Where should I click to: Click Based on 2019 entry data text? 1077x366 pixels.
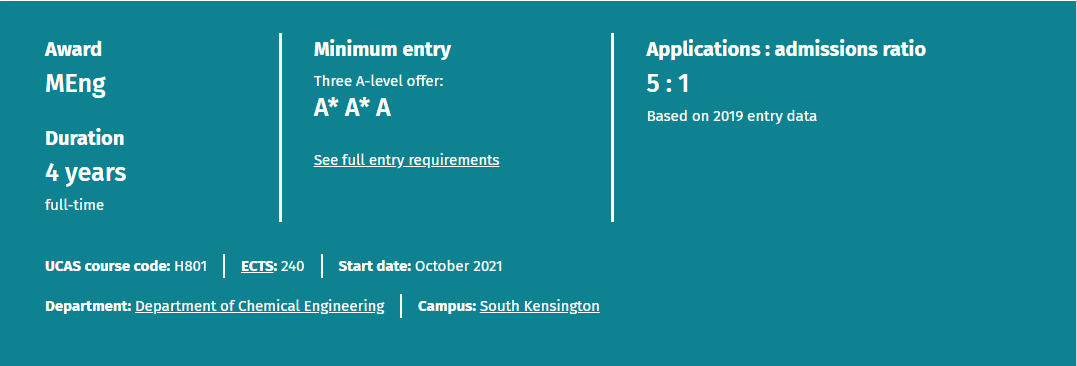click(x=732, y=116)
